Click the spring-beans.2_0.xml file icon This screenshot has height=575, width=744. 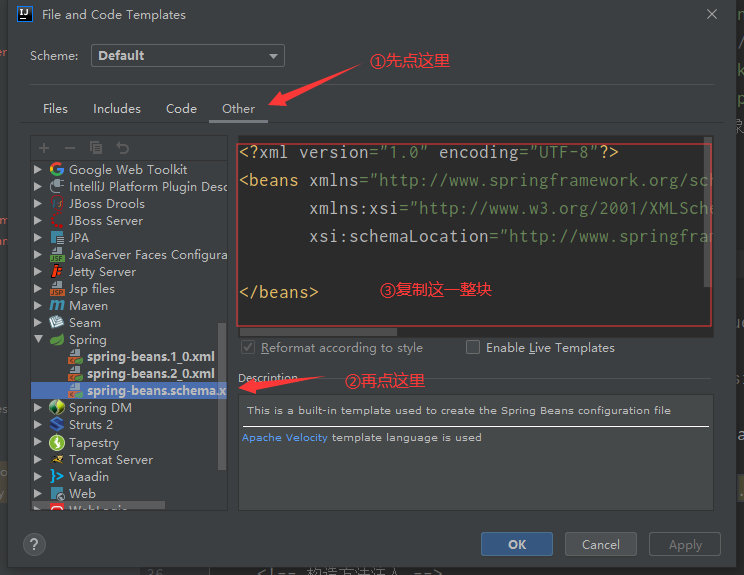(x=75, y=373)
